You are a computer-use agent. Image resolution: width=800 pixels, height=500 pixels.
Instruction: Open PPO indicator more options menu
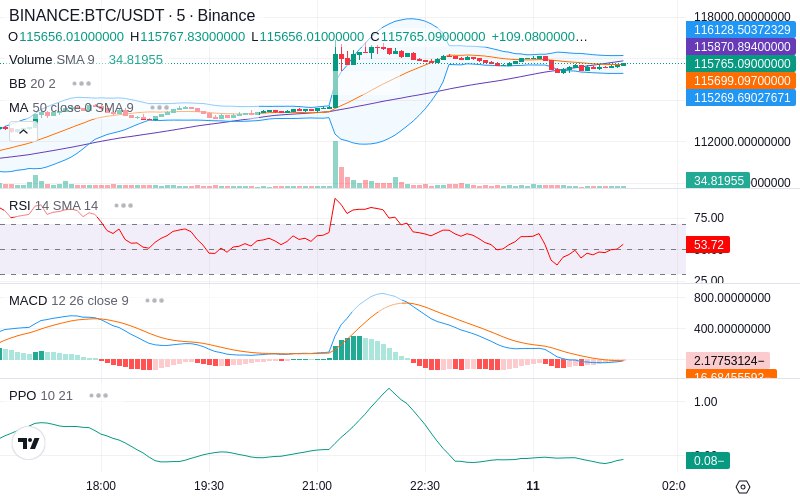click(98, 395)
